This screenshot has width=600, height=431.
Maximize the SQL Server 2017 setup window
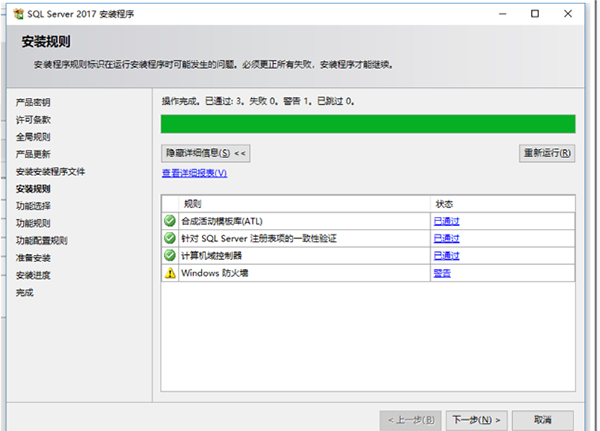[x=535, y=14]
